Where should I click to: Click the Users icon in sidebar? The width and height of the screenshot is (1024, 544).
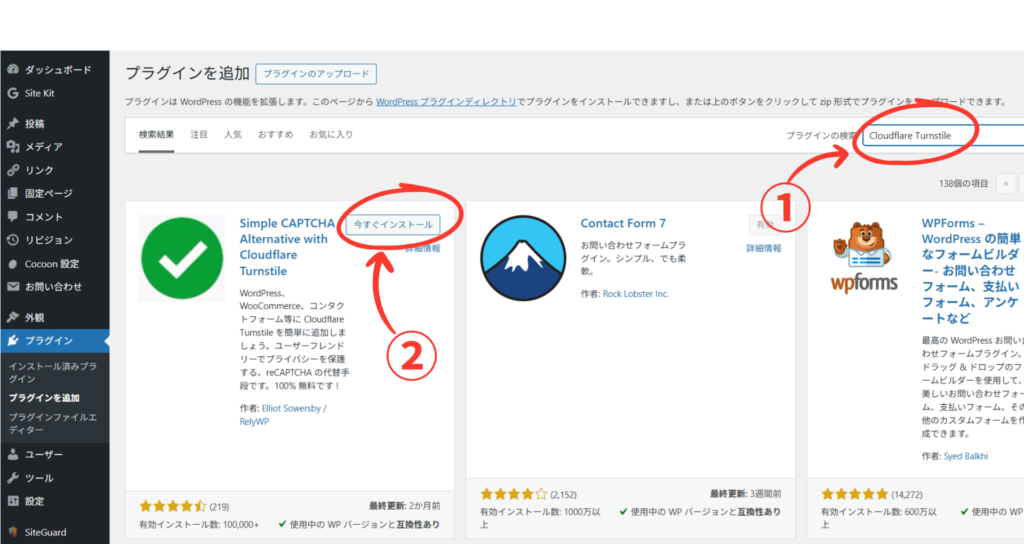click(12, 455)
